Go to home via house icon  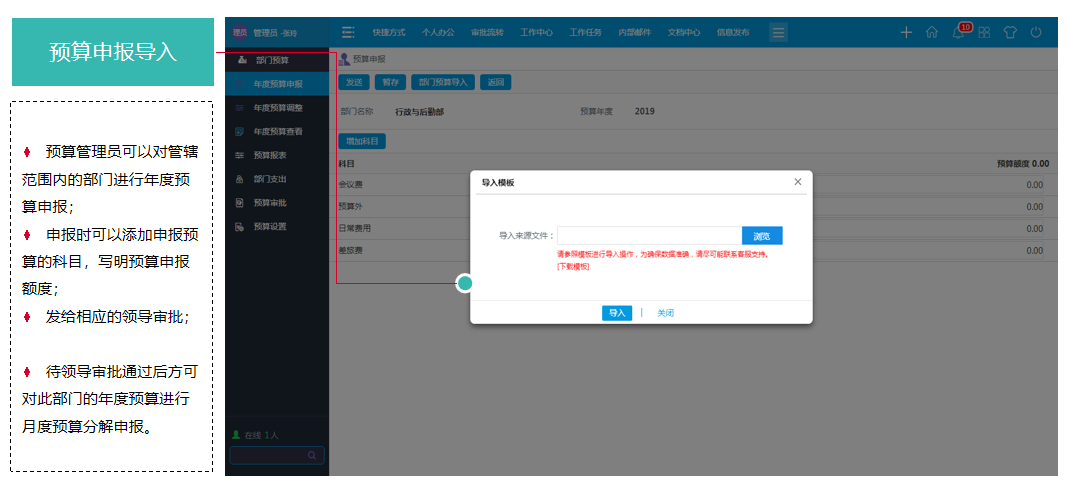(x=932, y=32)
